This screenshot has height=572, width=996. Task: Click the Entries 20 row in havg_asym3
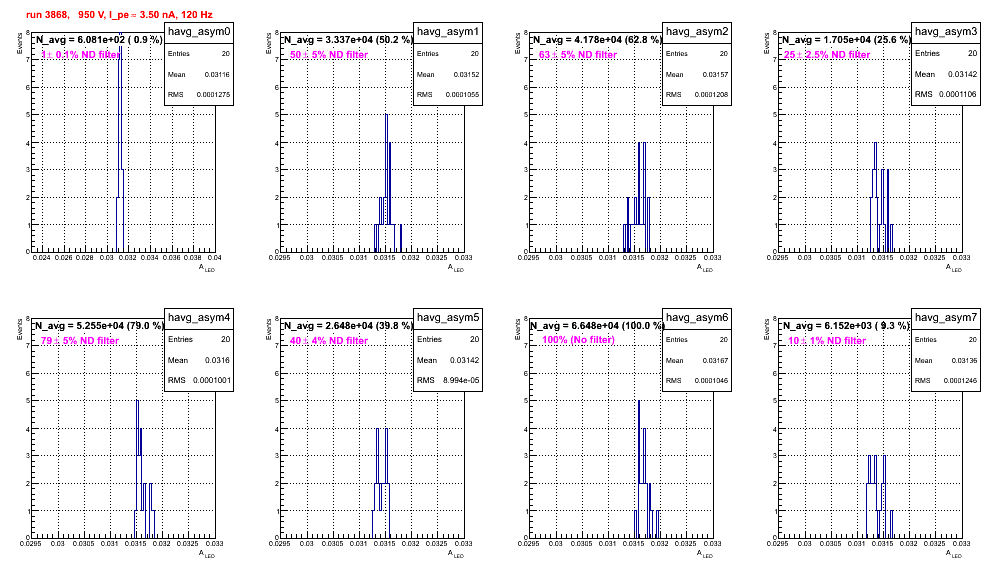click(x=946, y=53)
